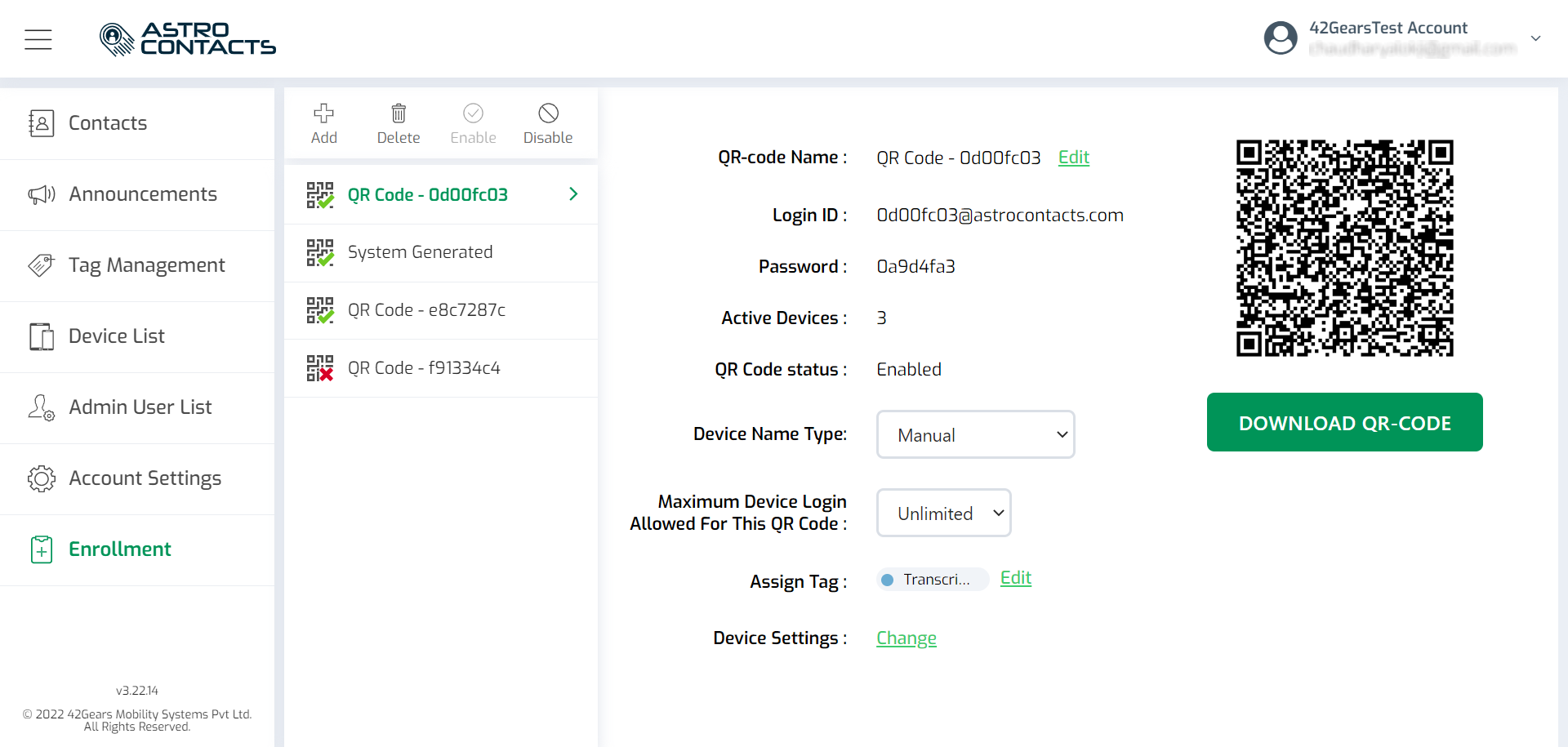Viewport: 1568px width, 747px height.
Task: Edit the QR-code name
Action: [1074, 157]
